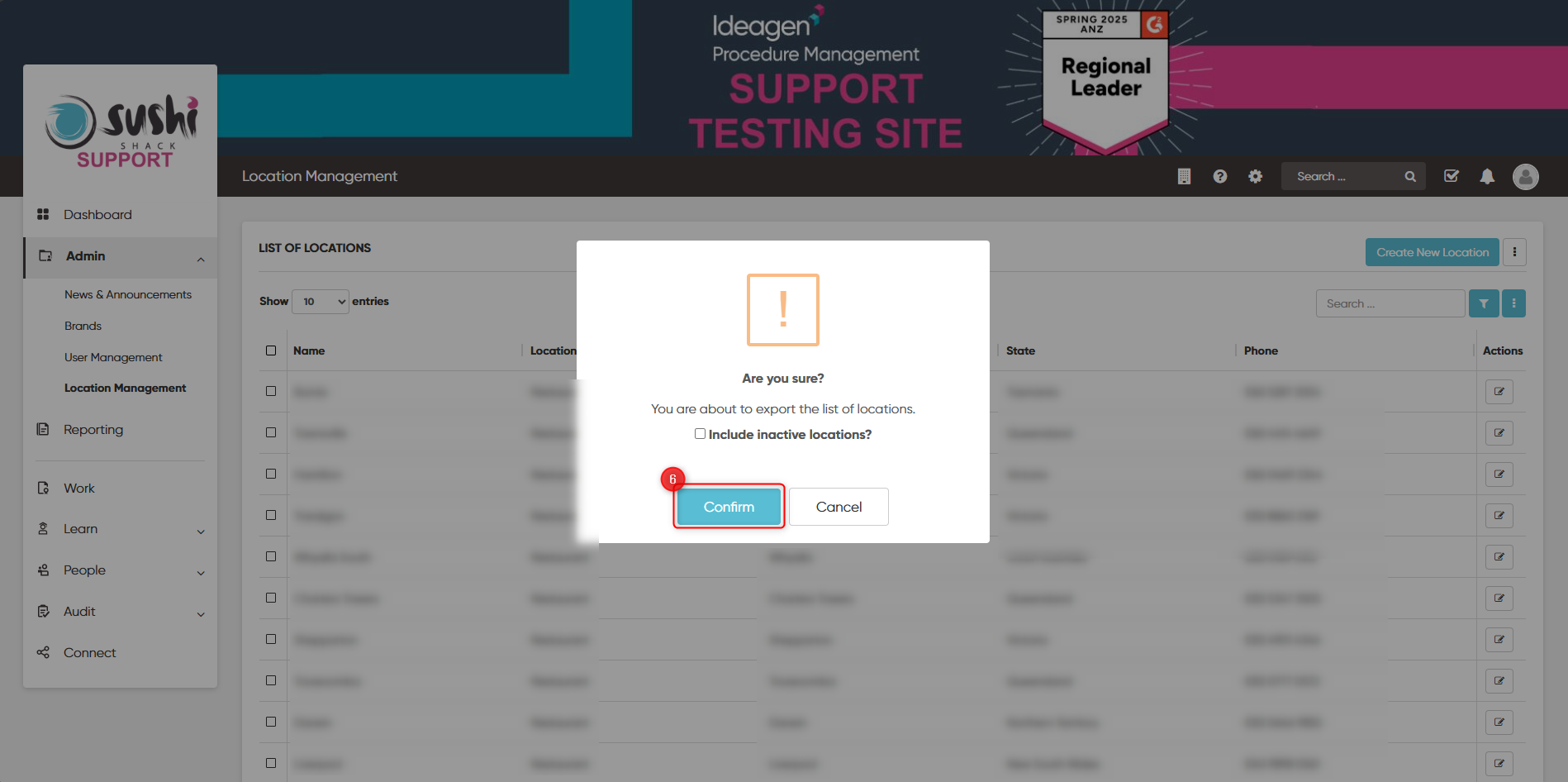Check the first location row checkbox
Screen dimensions: 1568x782
(x=271, y=391)
